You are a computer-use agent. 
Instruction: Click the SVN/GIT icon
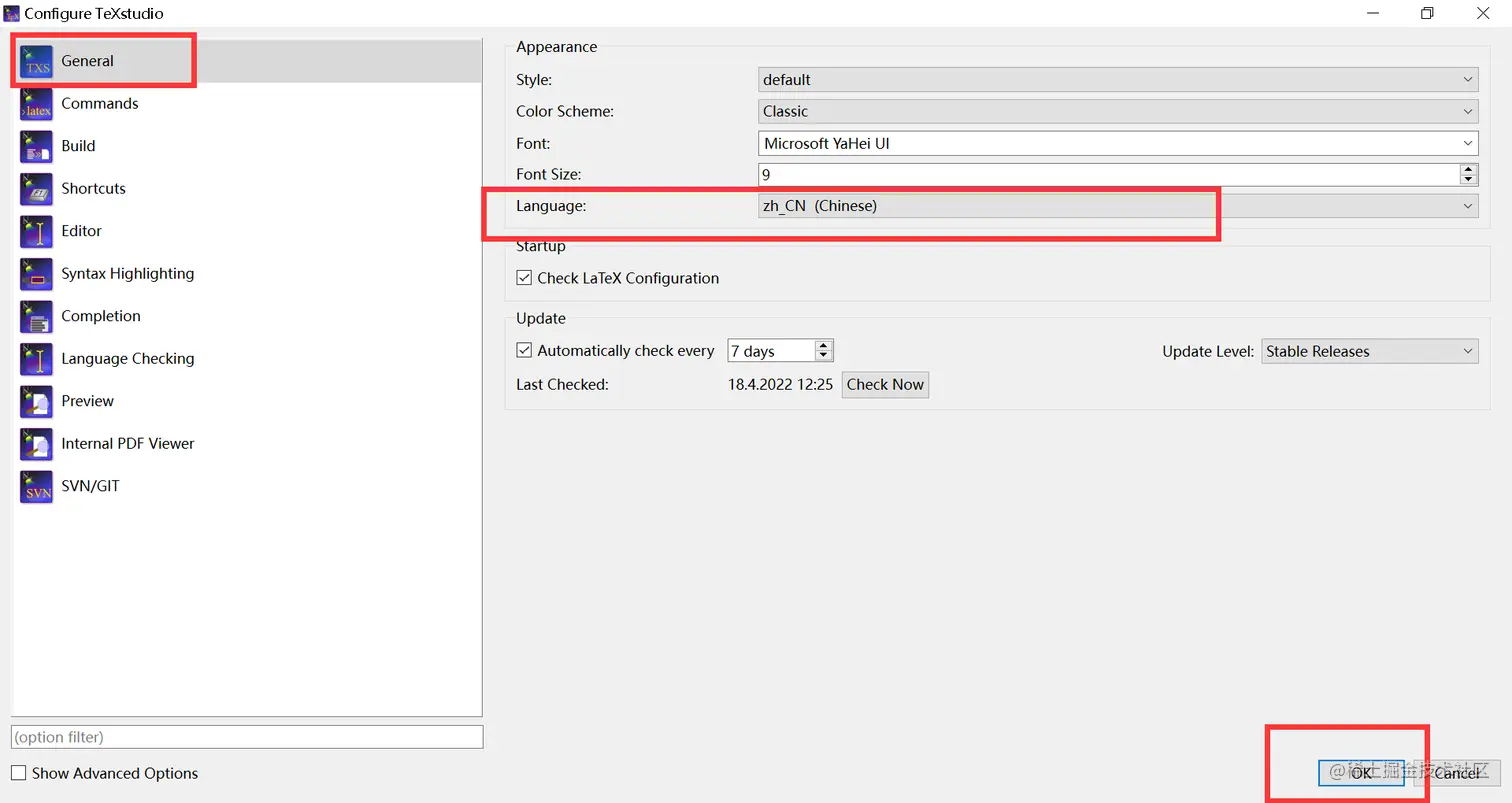click(x=37, y=486)
